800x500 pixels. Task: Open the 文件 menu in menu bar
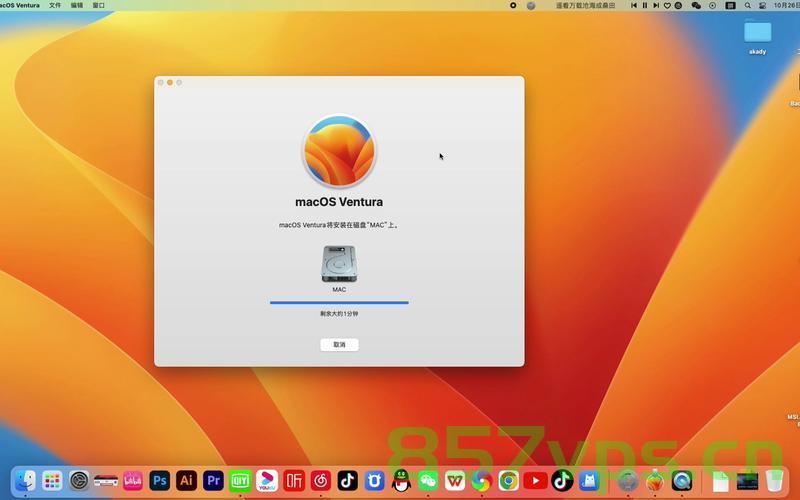tap(55, 5)
